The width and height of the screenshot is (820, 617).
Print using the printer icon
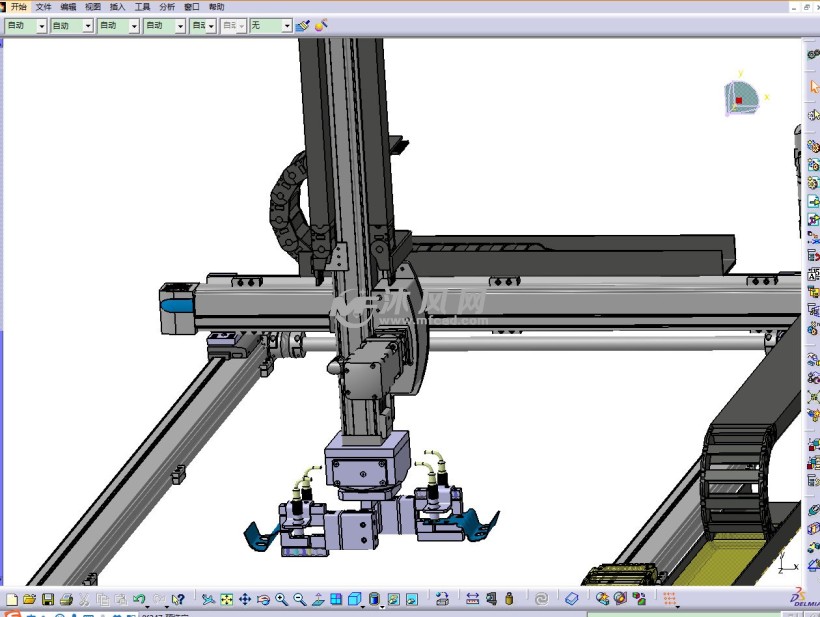coord(66,599)
